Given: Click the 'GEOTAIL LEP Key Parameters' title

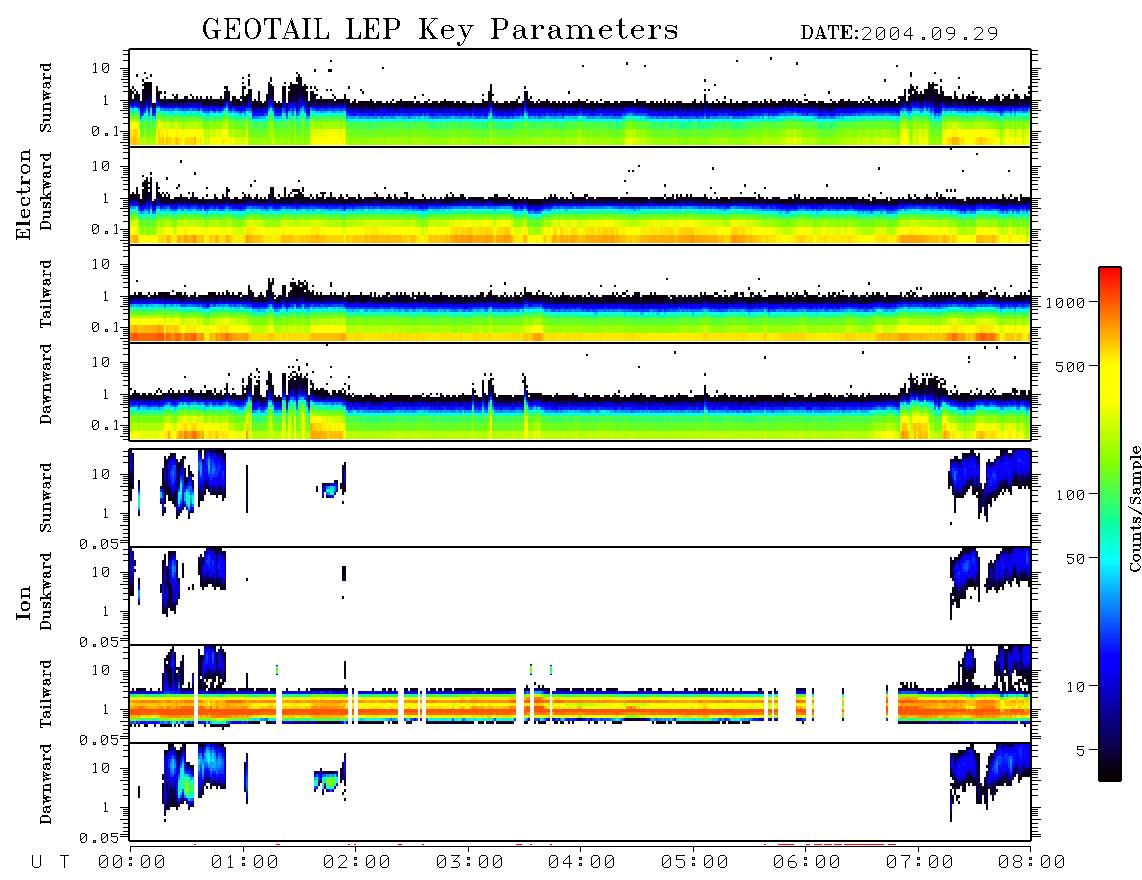Looking at the screenshot, I should 440,30.
